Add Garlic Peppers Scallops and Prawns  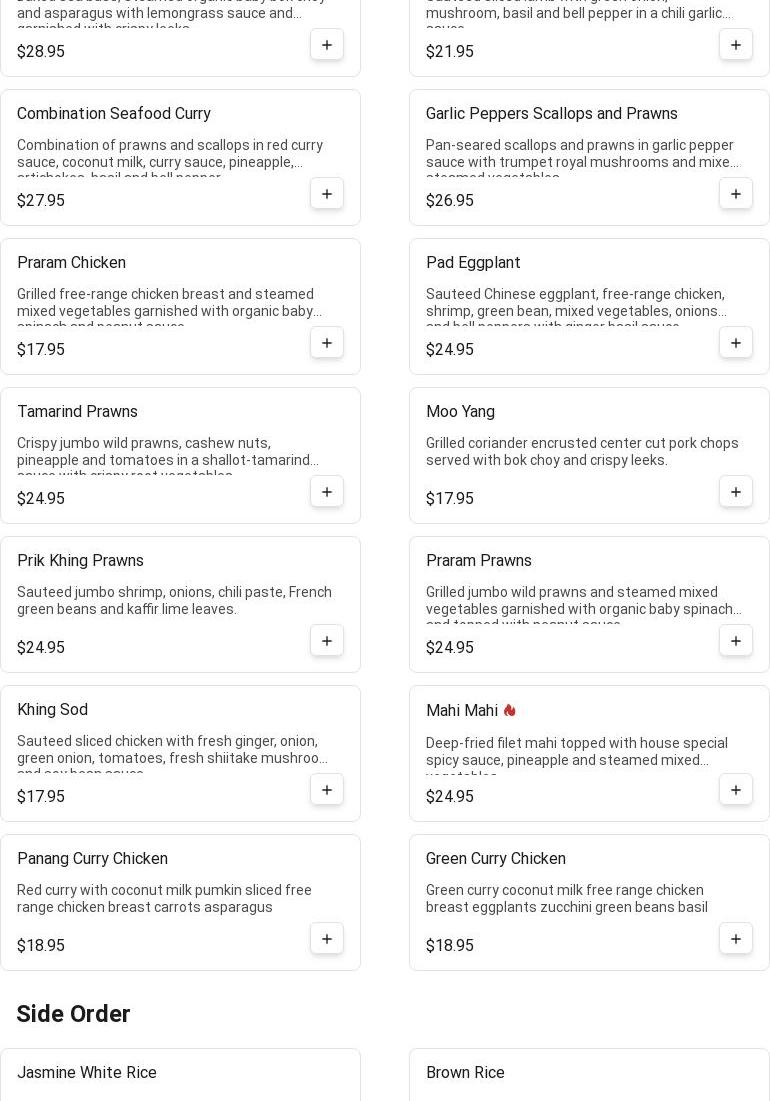pos(736,194)
